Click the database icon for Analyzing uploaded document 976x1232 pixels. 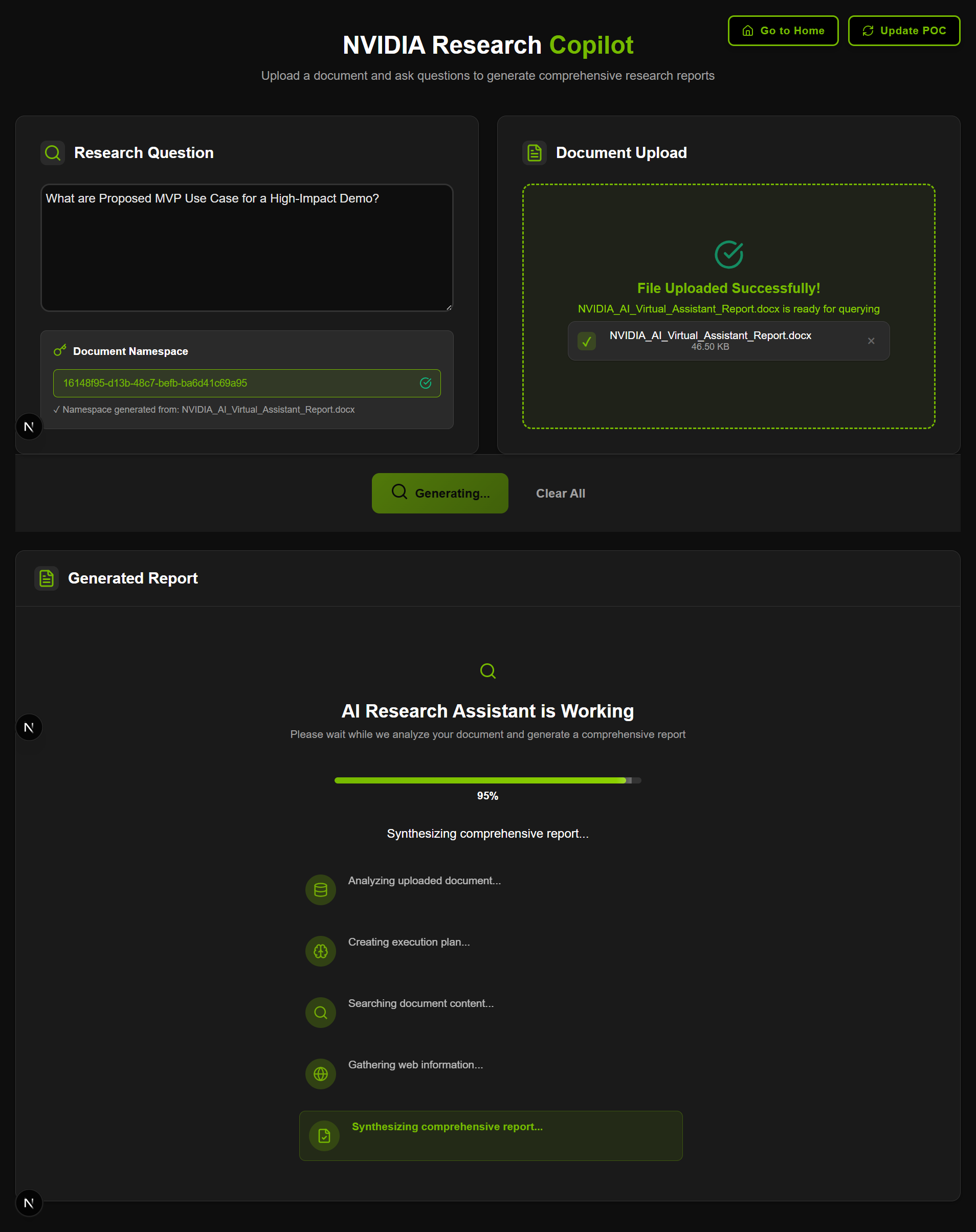point(320,889)
